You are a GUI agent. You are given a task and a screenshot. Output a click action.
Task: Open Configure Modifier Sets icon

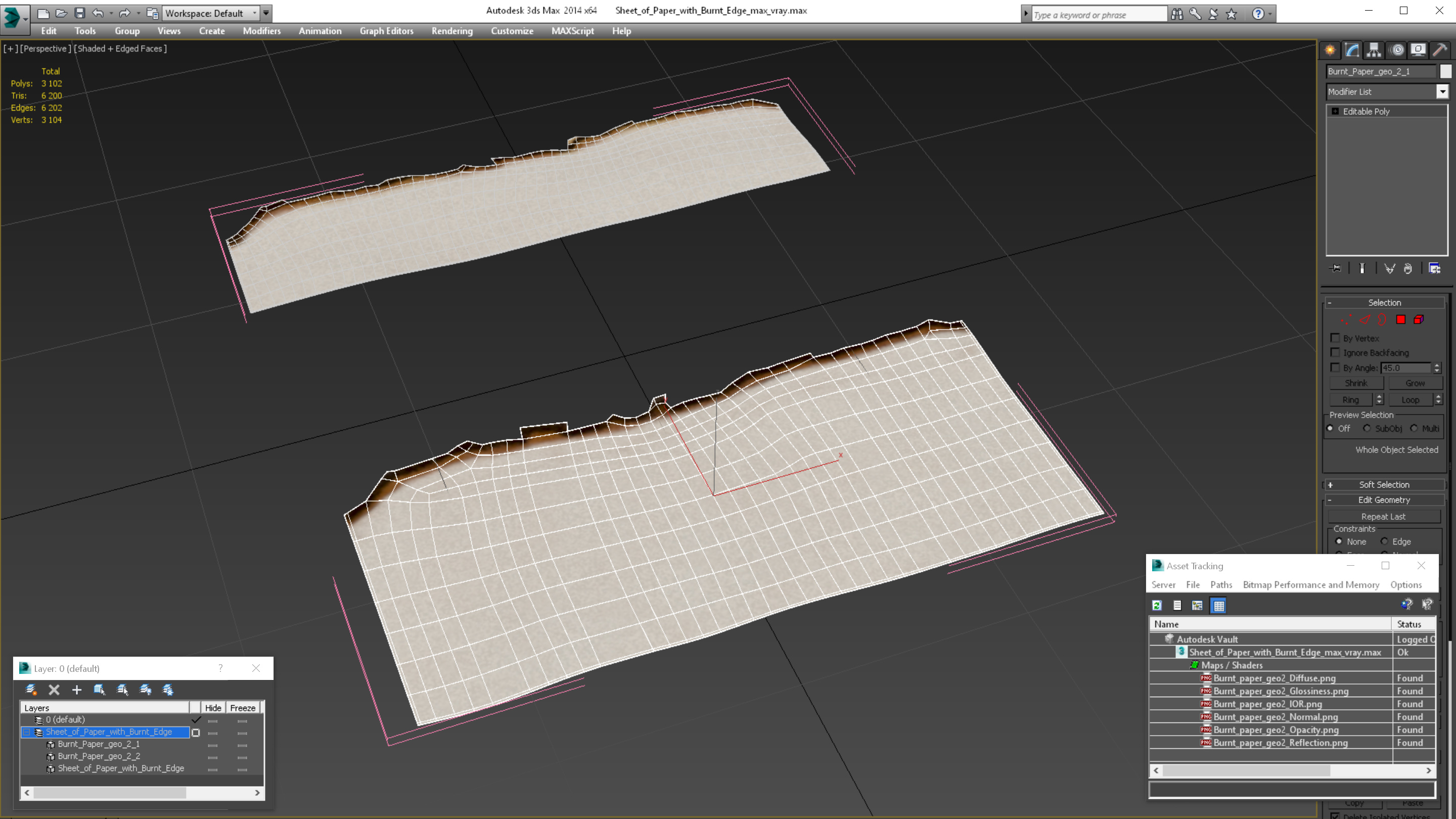click(1435, 268)
